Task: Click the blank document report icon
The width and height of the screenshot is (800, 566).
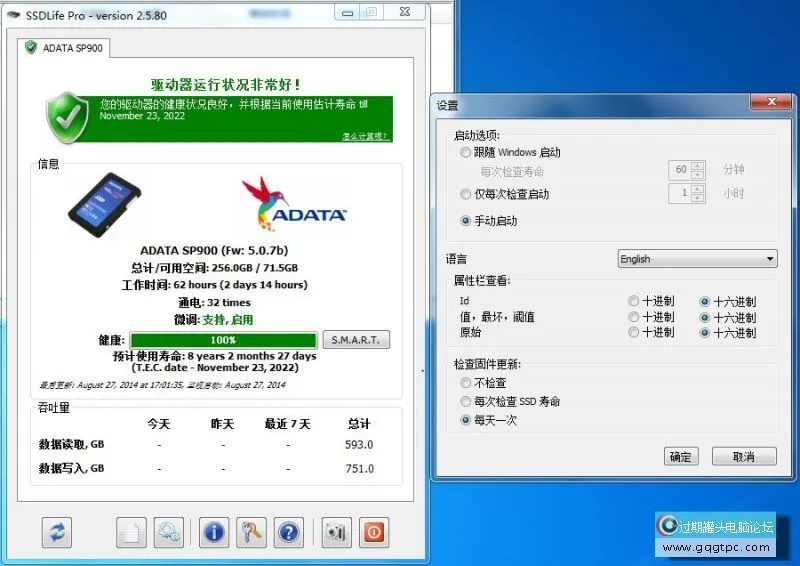Action: 132,532
